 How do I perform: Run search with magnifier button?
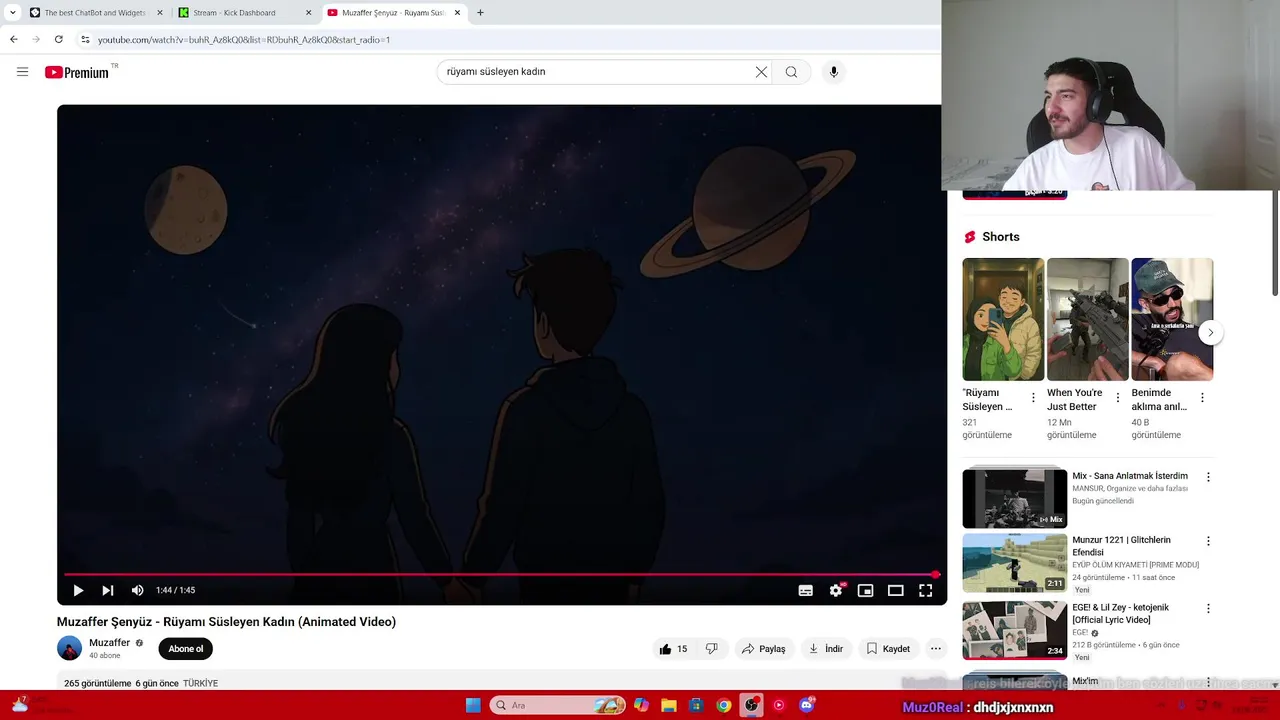point(791,72)
